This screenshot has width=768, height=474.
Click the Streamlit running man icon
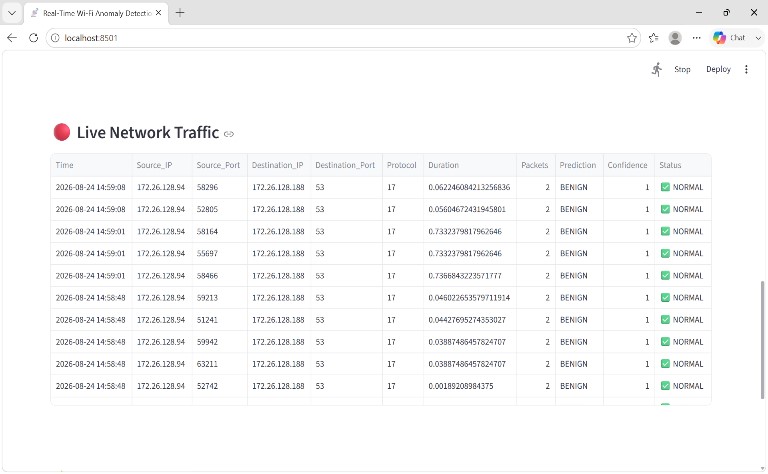tap(657, 69)
